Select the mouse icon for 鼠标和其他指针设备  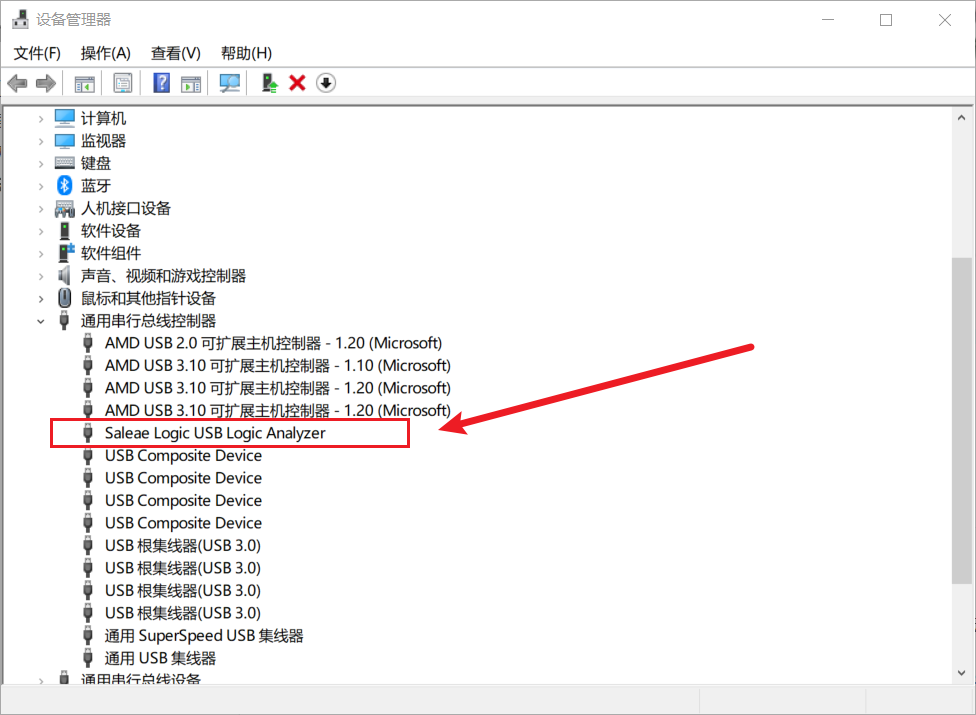coord(65,298)
